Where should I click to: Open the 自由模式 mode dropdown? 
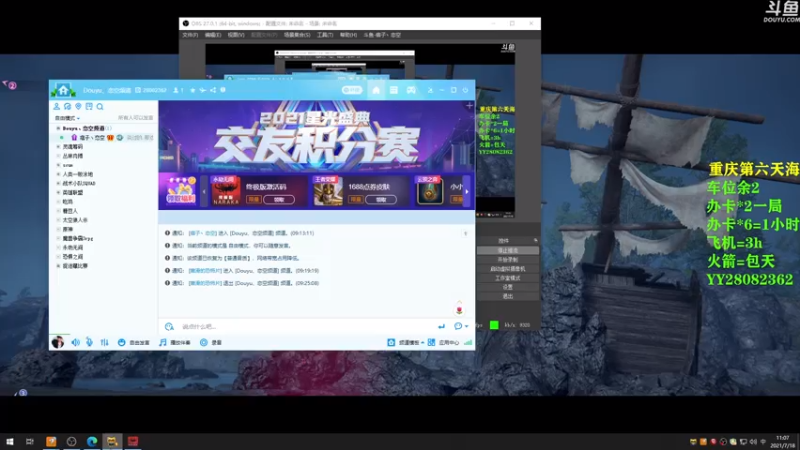[x=67, y=118]
